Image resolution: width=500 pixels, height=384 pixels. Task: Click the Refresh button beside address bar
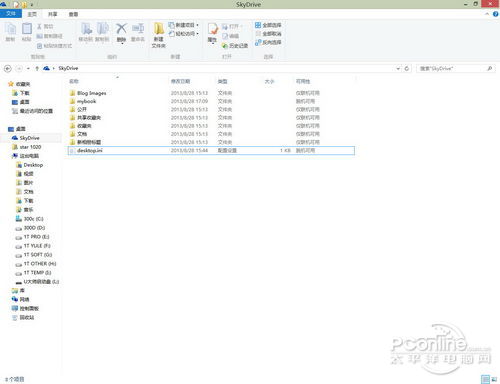(x=407, y=68)
